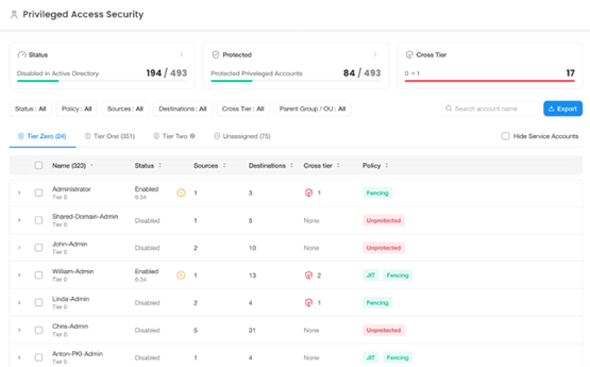The height and width of the screenshot is (367, 590).
Task: Click the Unprotected badge for Chris-Admin
Action: 383,330
